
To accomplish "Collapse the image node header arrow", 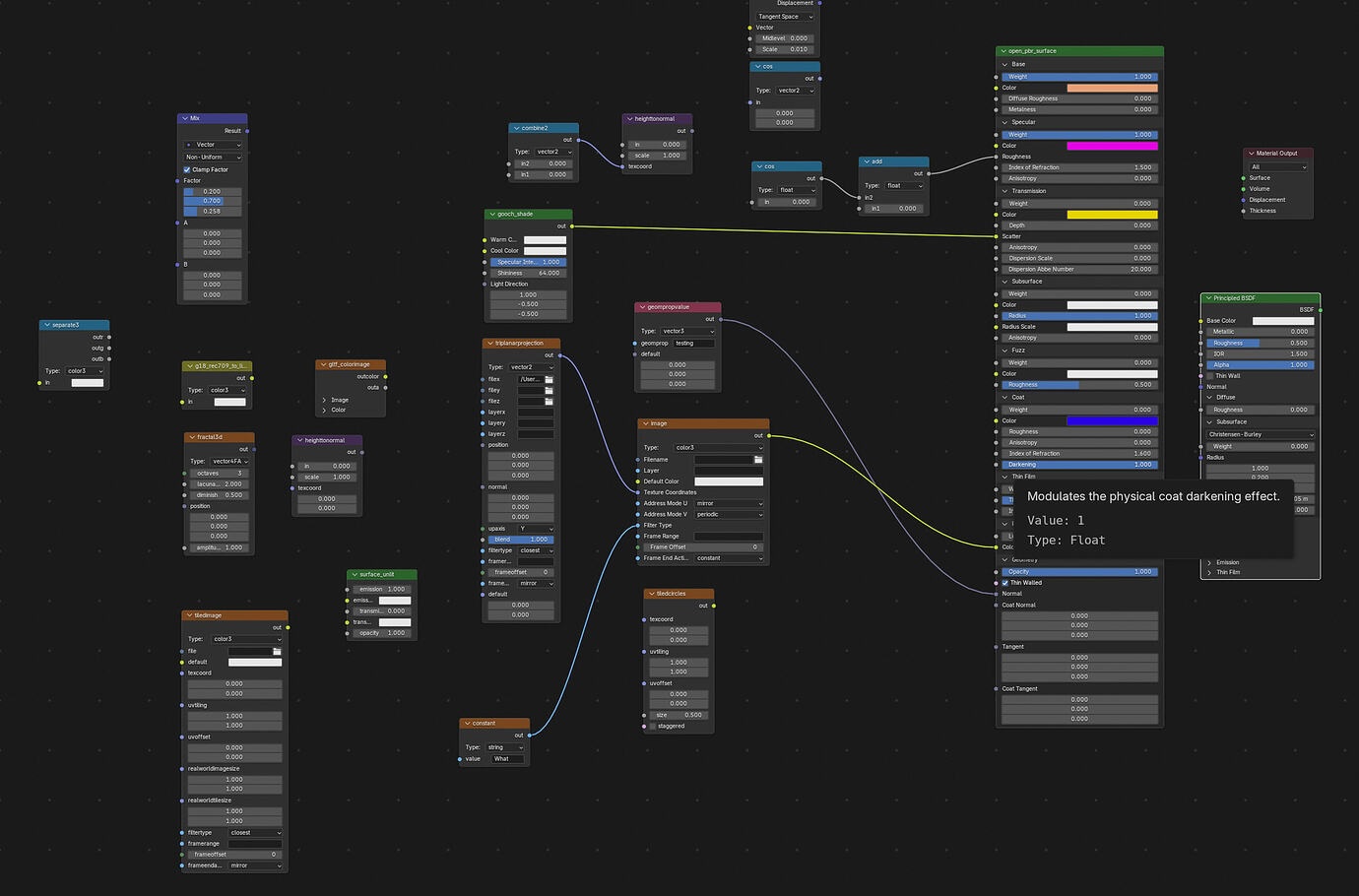I will point(645,423).
